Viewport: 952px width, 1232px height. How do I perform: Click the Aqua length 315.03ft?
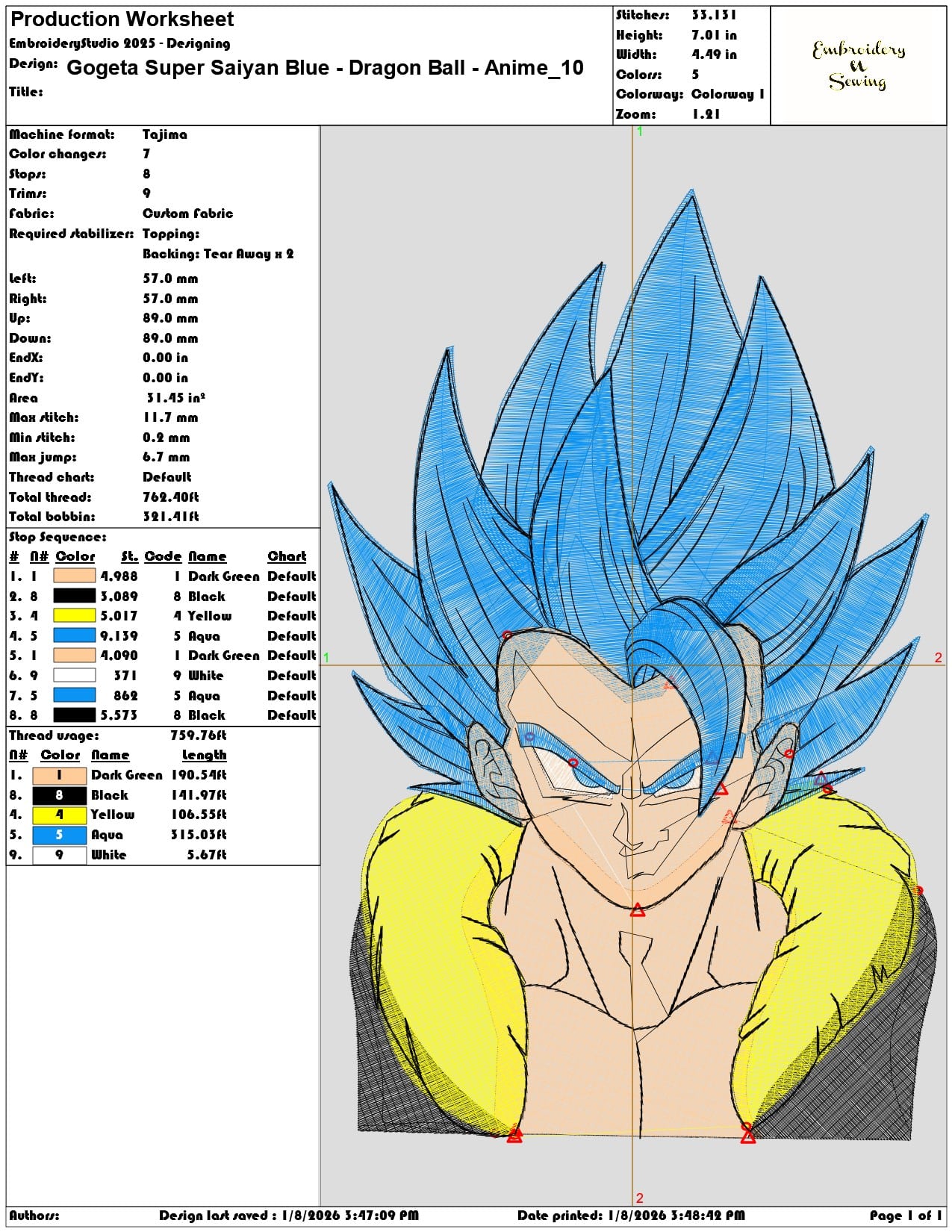(199, 835)
